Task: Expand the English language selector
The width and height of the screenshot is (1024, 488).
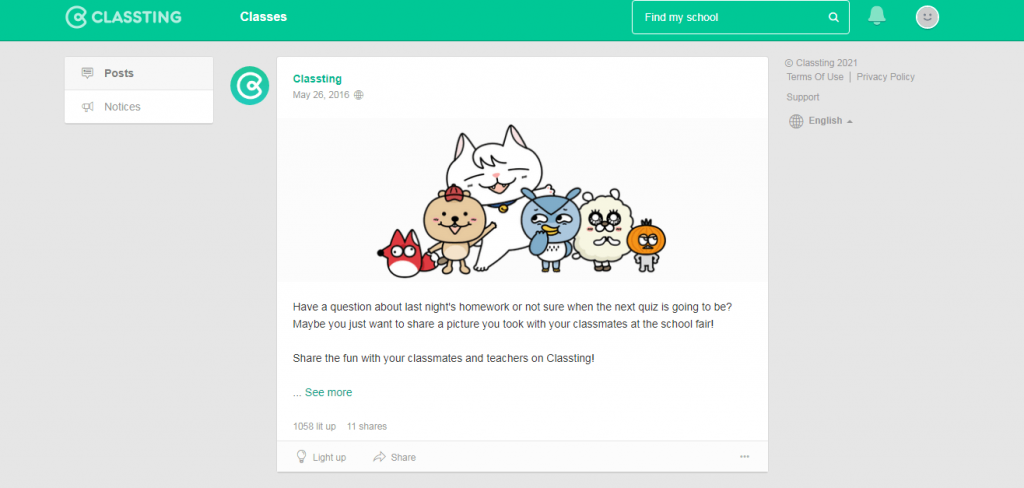Action: pos(821,121)
